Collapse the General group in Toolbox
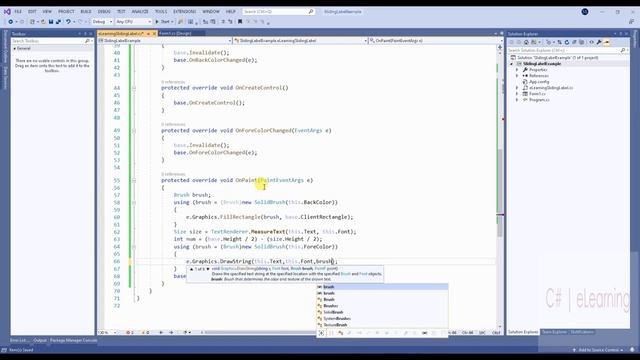Screen dimensions: 640x360 pyautogui.click(x=15, y=49)
